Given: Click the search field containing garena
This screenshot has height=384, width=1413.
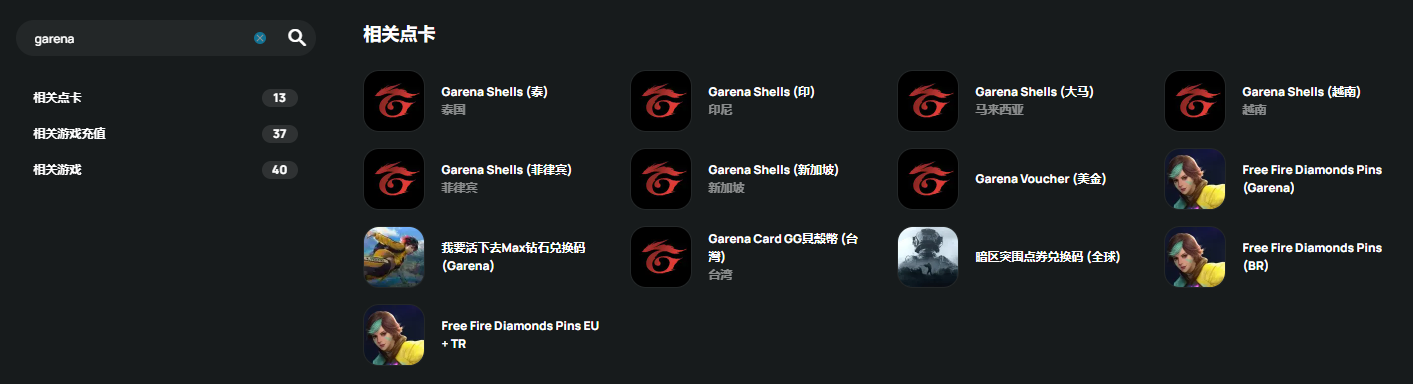Looking at the screenshot, I should click(140, 38).
